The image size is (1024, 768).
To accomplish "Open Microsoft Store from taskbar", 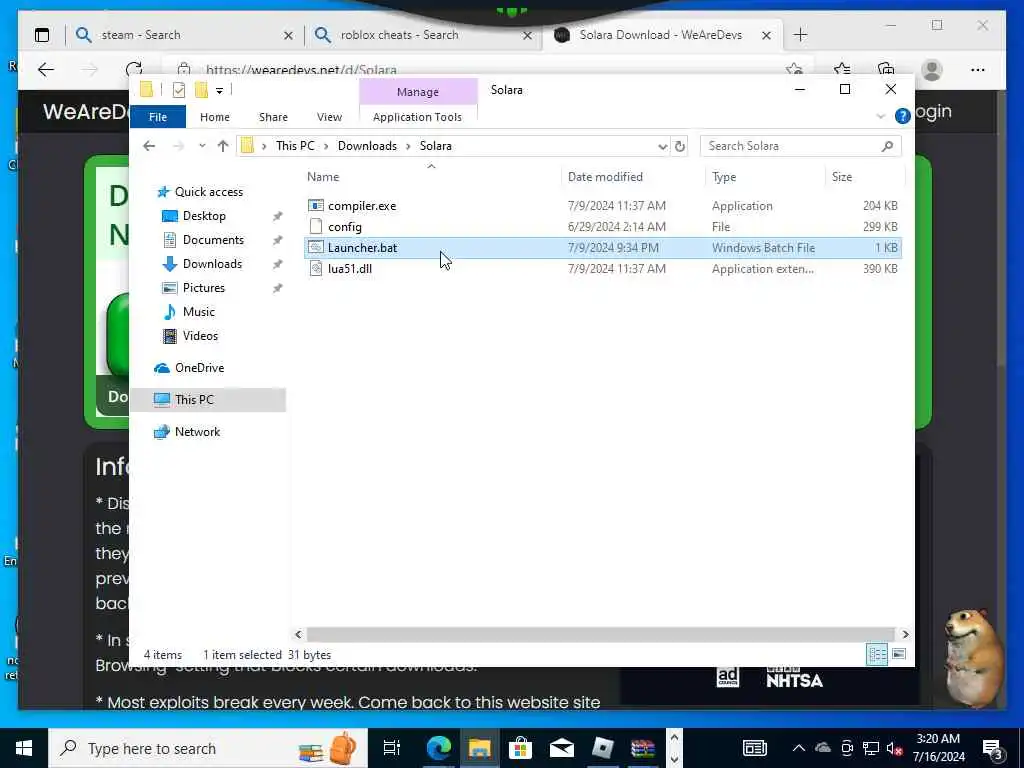I will [520, 748].
